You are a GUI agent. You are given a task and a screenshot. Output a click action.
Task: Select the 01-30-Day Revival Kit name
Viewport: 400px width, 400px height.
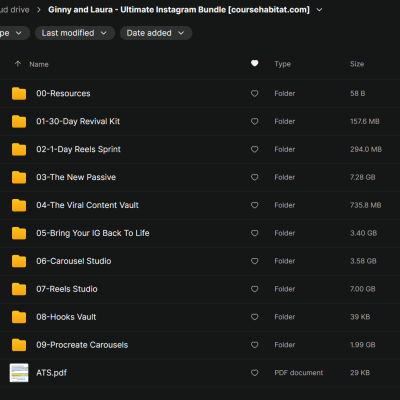78,122
